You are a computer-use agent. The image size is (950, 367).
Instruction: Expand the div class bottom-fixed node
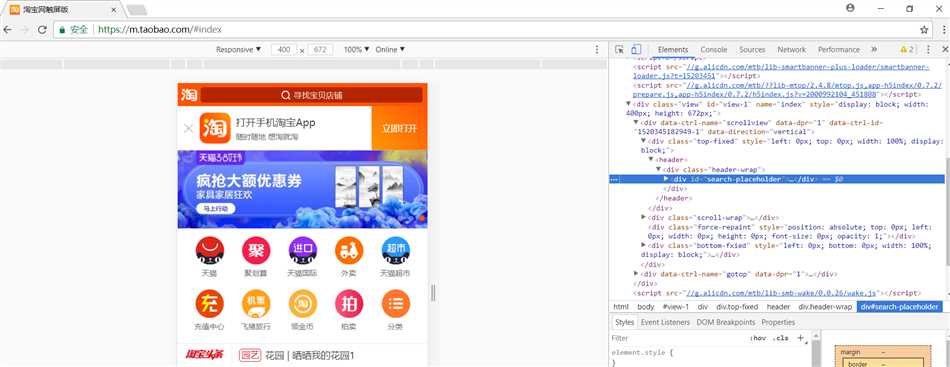[x=643, y=245]
